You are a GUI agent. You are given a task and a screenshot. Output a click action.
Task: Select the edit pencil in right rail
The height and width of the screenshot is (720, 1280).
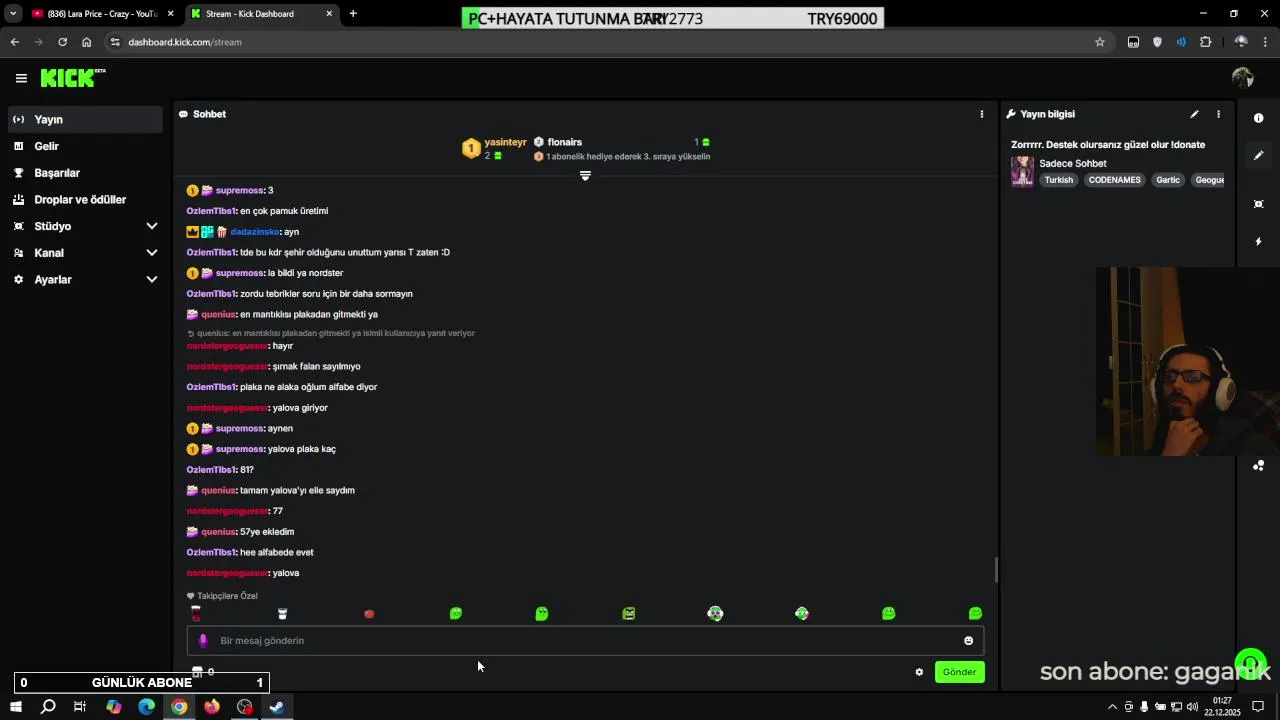1259,155
